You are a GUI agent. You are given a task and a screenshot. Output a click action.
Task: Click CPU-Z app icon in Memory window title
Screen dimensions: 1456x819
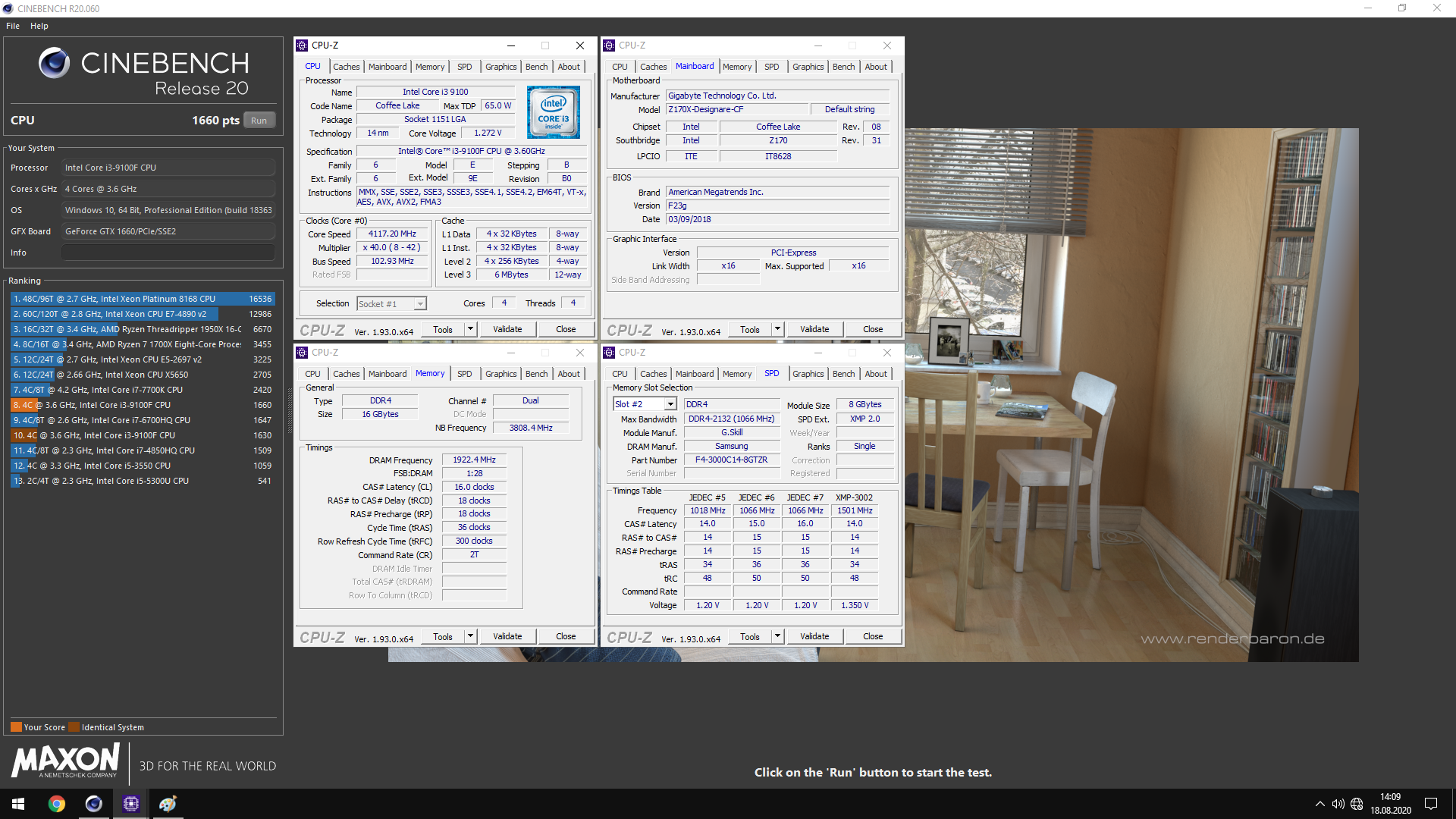coord(302,353)
